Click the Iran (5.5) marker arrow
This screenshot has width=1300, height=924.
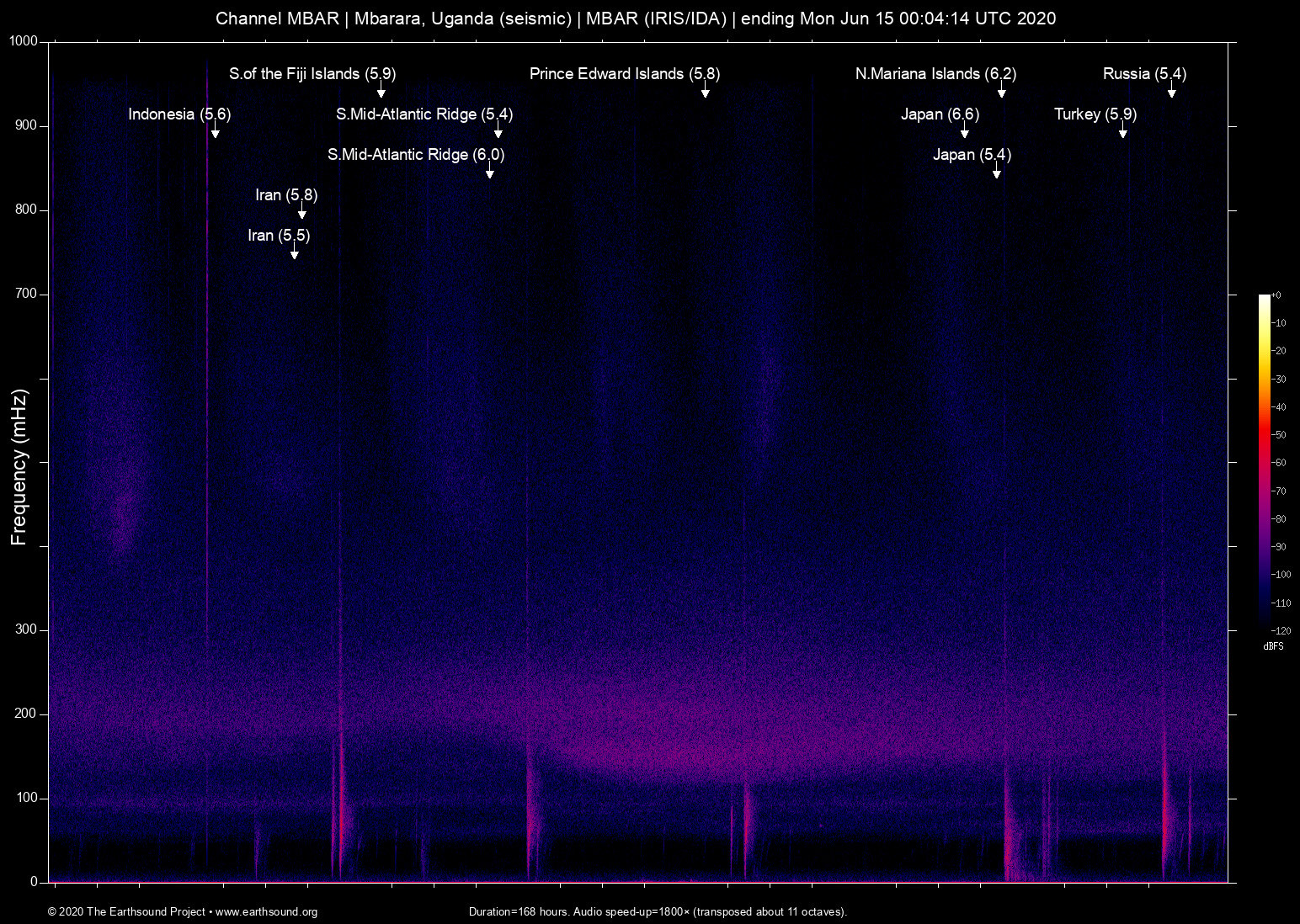(x=294, y=256)
